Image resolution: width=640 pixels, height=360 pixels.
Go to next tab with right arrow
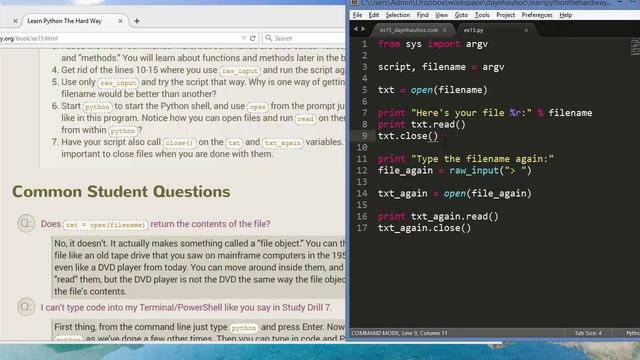click(363, 29)
